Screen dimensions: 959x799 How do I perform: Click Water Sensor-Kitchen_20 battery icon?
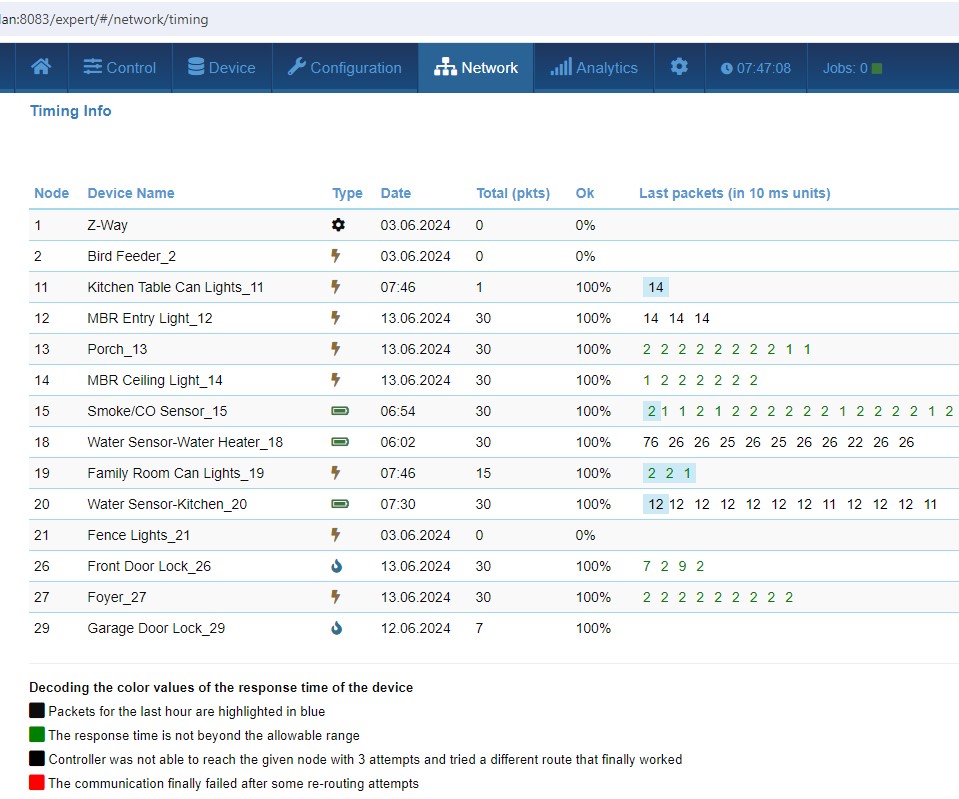[x=340, y=504]
